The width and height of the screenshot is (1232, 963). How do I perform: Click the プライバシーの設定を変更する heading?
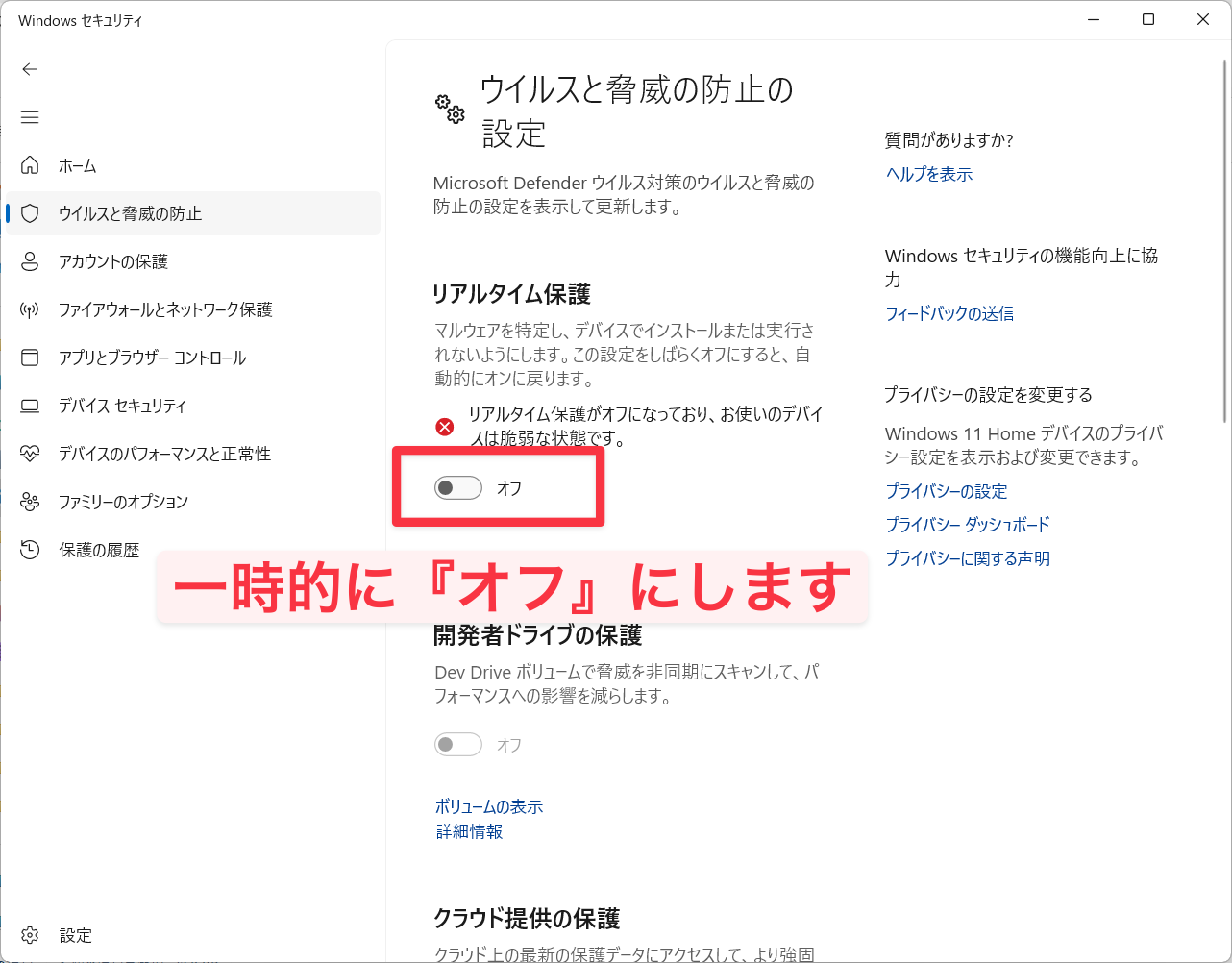pyautogui.click(x=988, y=395)
